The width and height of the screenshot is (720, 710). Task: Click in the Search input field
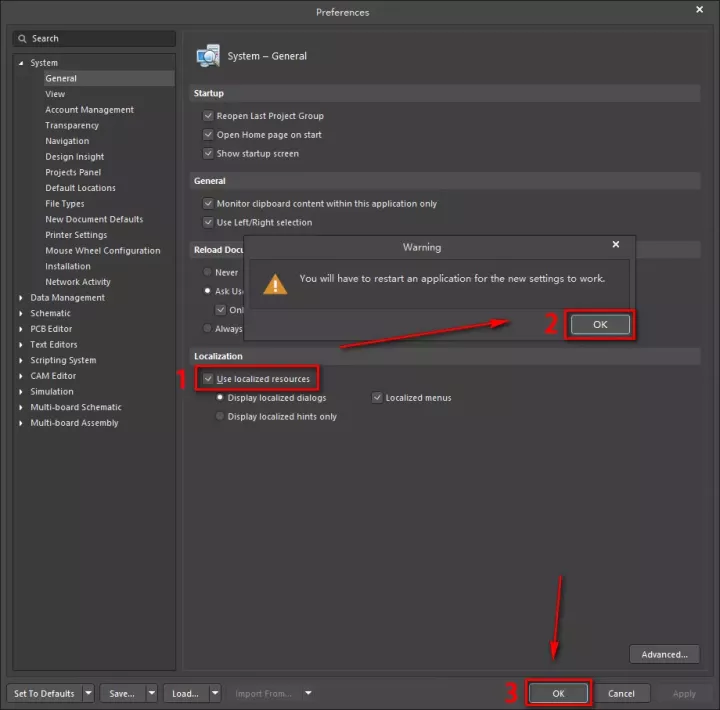[100, 39]
